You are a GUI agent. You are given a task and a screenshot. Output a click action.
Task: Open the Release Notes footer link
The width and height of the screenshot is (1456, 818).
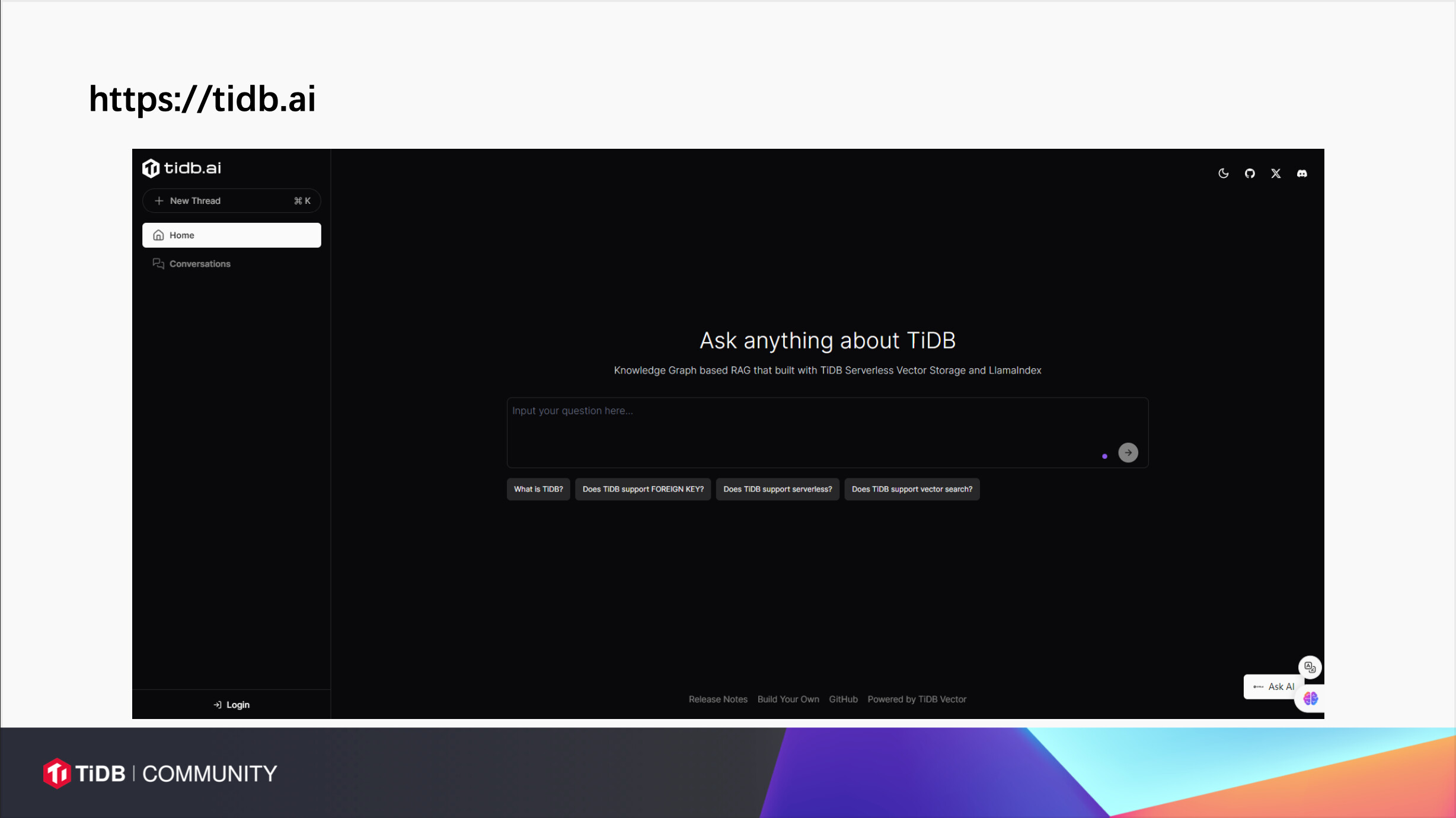pyautogui.click(x=717, y=699)
